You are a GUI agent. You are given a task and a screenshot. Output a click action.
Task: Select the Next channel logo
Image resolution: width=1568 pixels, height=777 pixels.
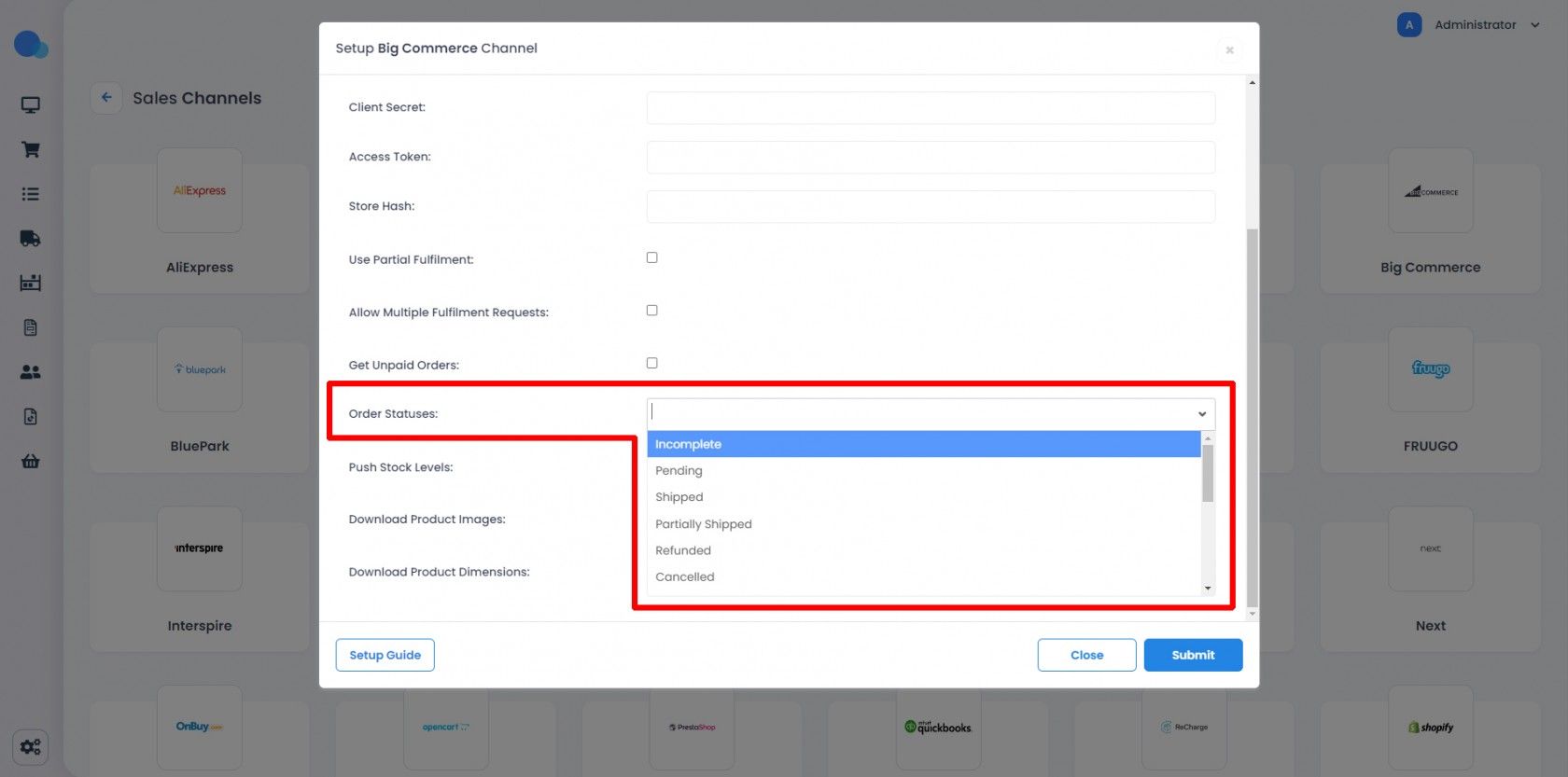(x=1431, y=548)
